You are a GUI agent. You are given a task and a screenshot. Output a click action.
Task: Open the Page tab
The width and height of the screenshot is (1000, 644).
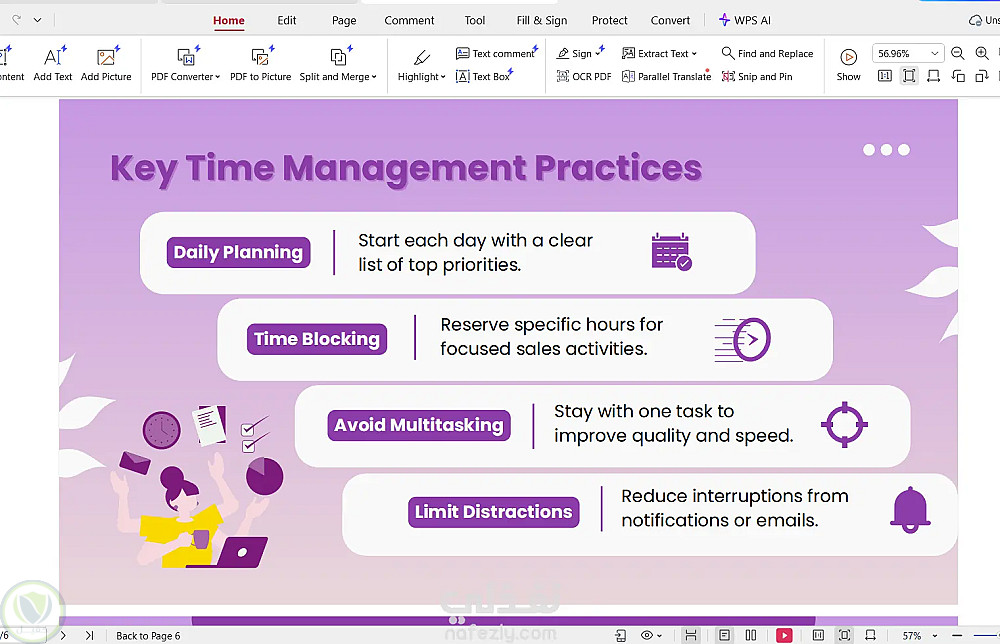[344, 20]
